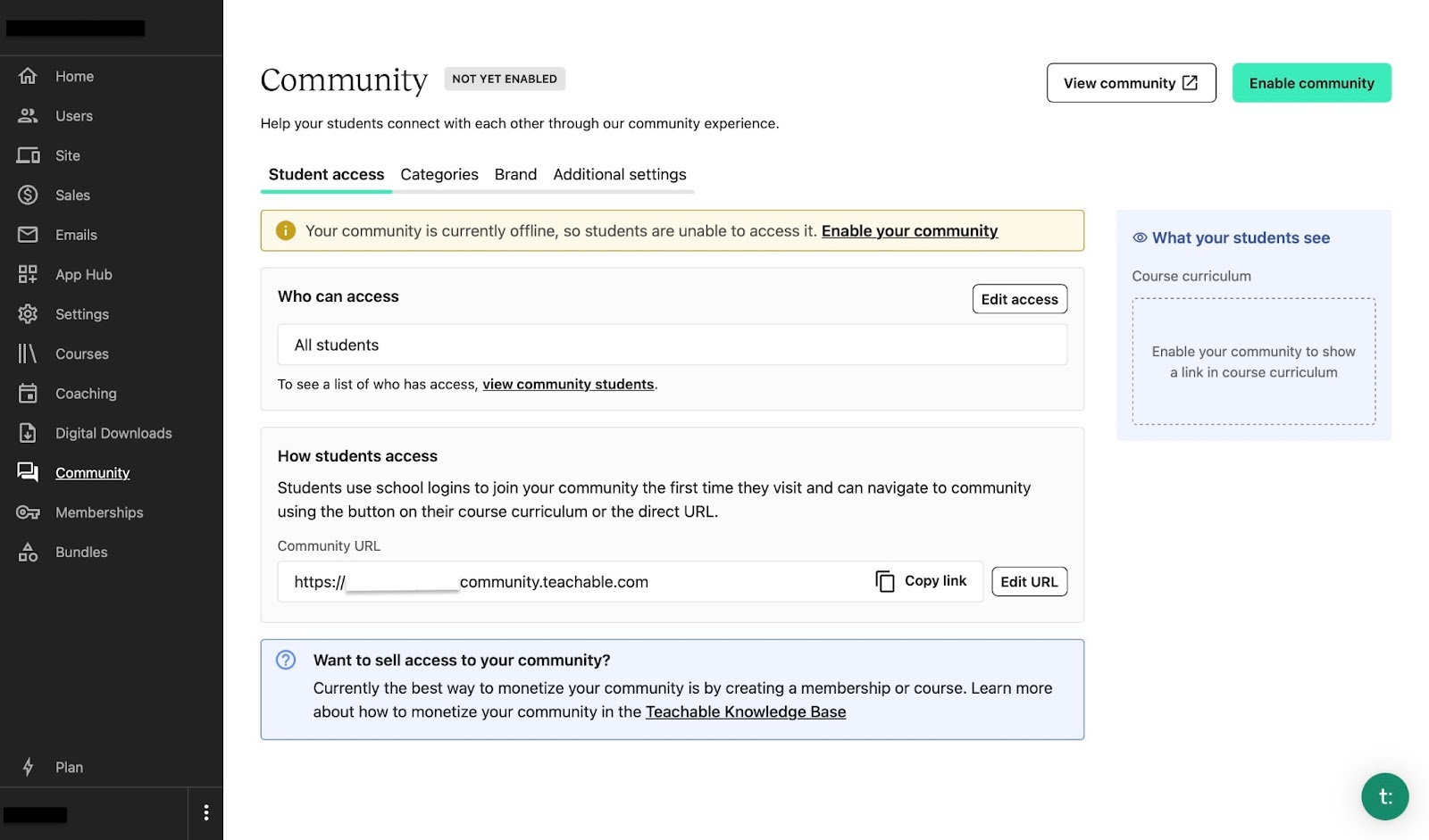
Task: Open the Additional settings tab
Action: (620, 174)
